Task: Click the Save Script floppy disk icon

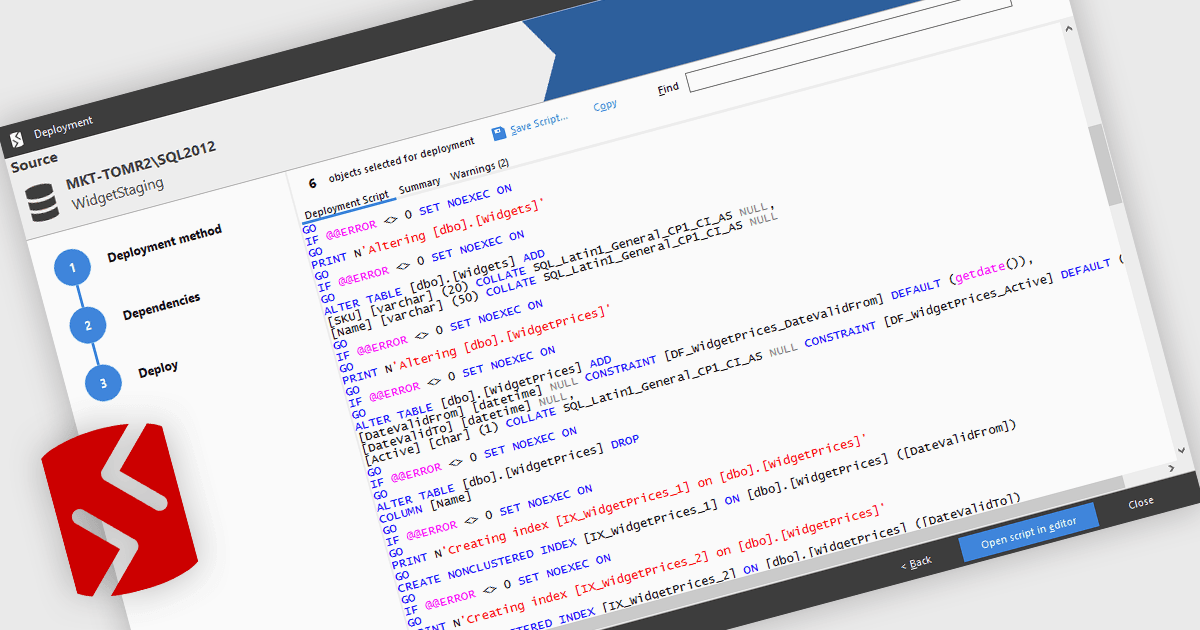Action: pos(499,134)
